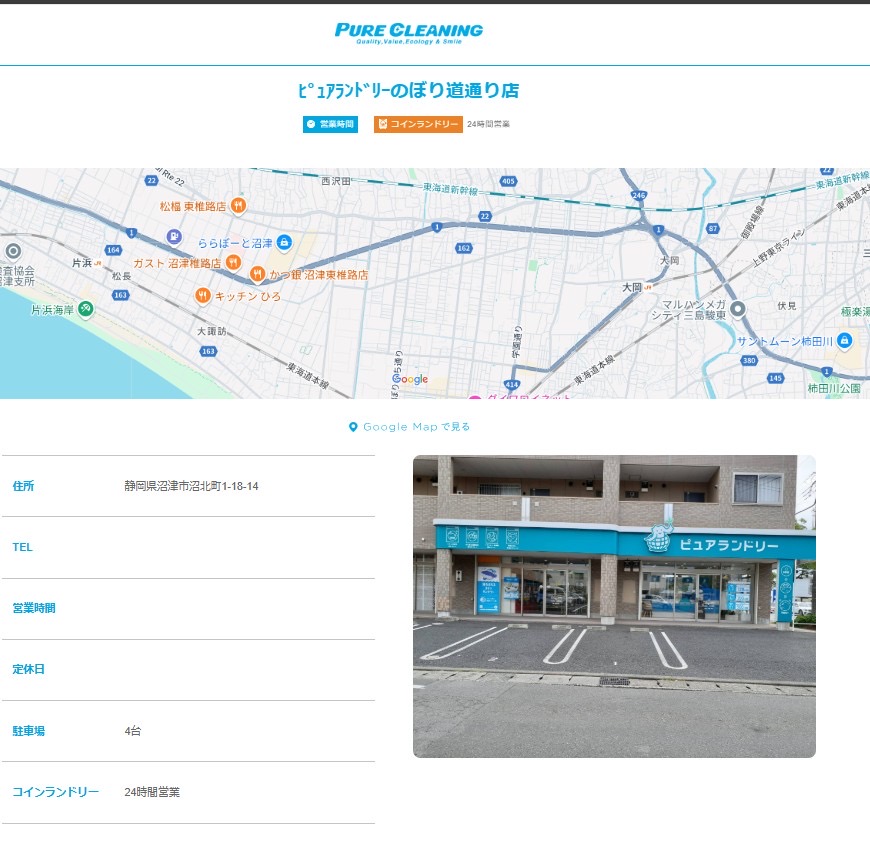Click the Google logo on the map
The image size is (870, 850).
point(410,379)
